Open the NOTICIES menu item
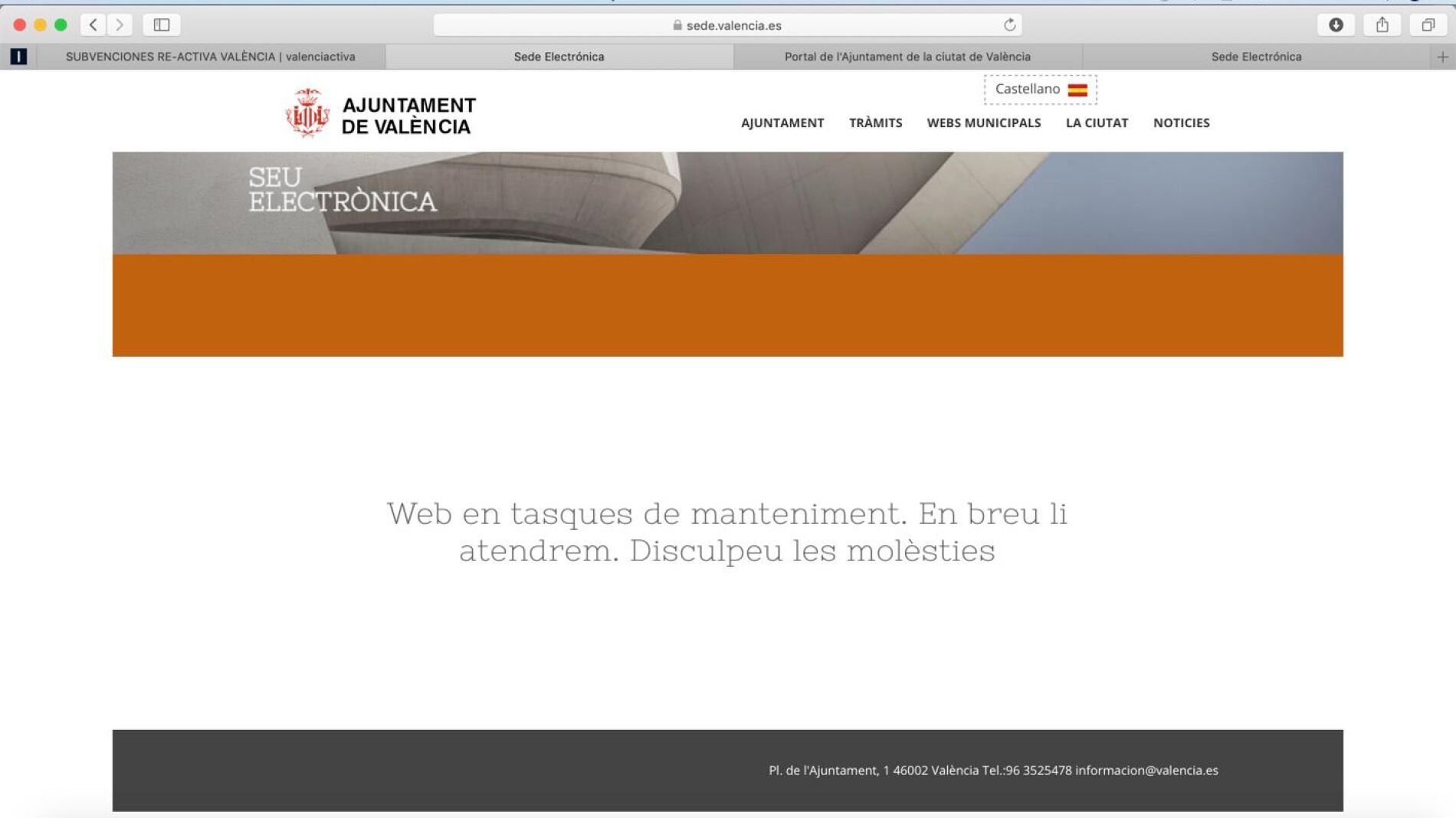Screen dimensions: 1456x818 pyautogui.click(x=1181, y=123)
